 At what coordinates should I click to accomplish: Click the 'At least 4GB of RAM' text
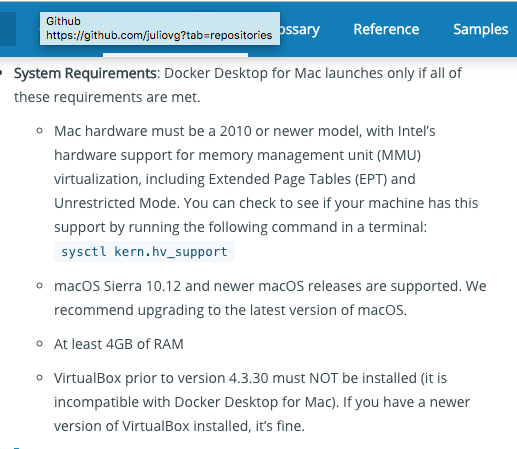click(x=119, y=344)
